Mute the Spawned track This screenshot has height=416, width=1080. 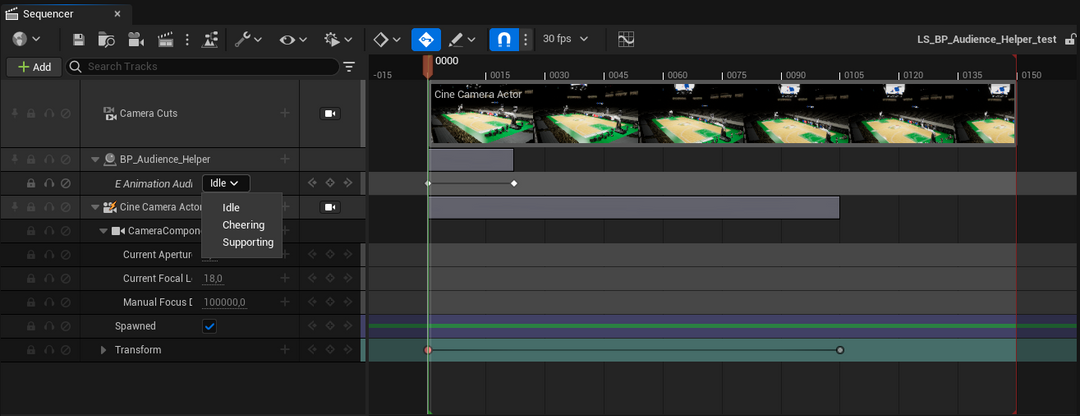coord(66,326)
